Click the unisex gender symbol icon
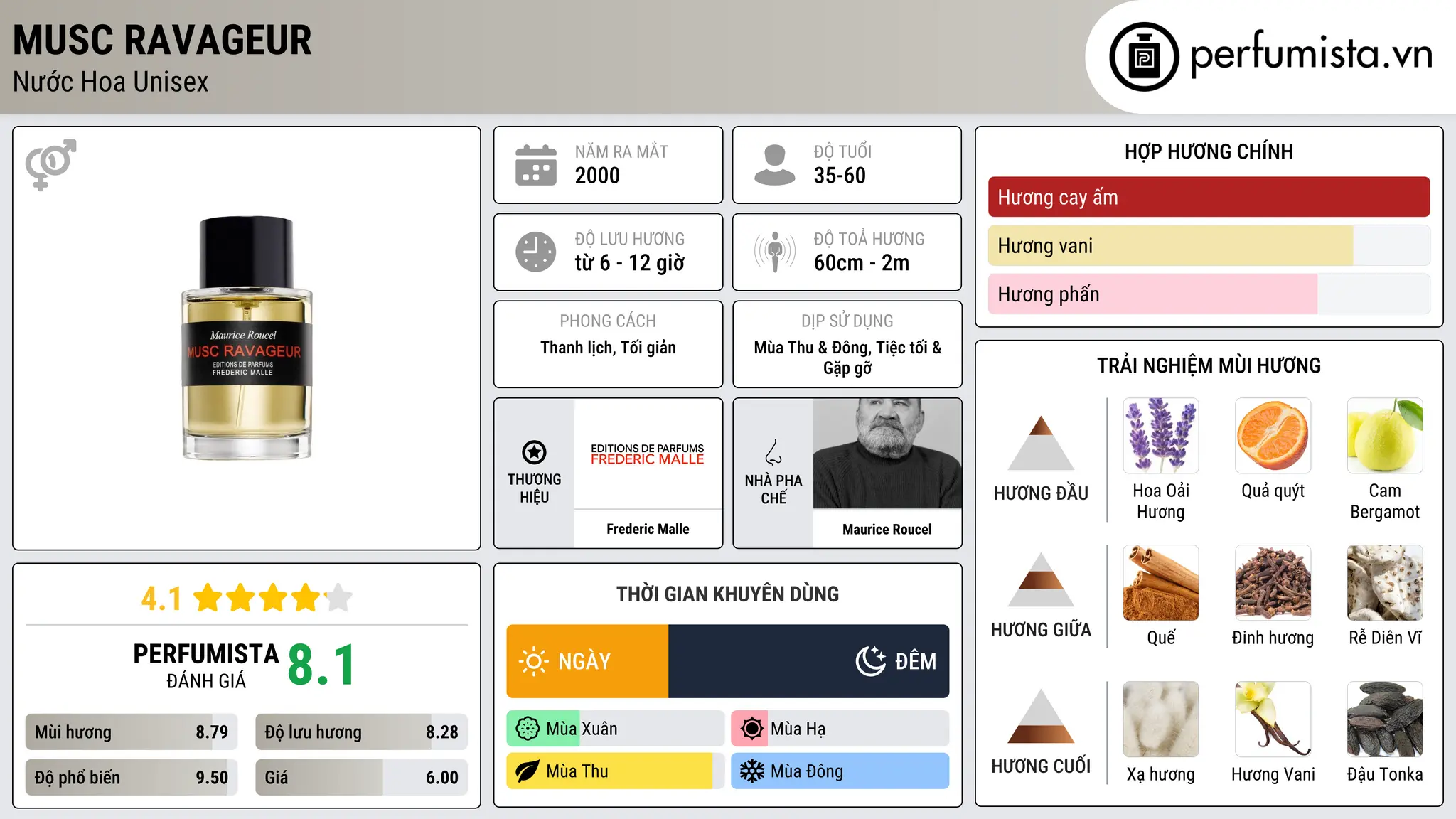 50,164
